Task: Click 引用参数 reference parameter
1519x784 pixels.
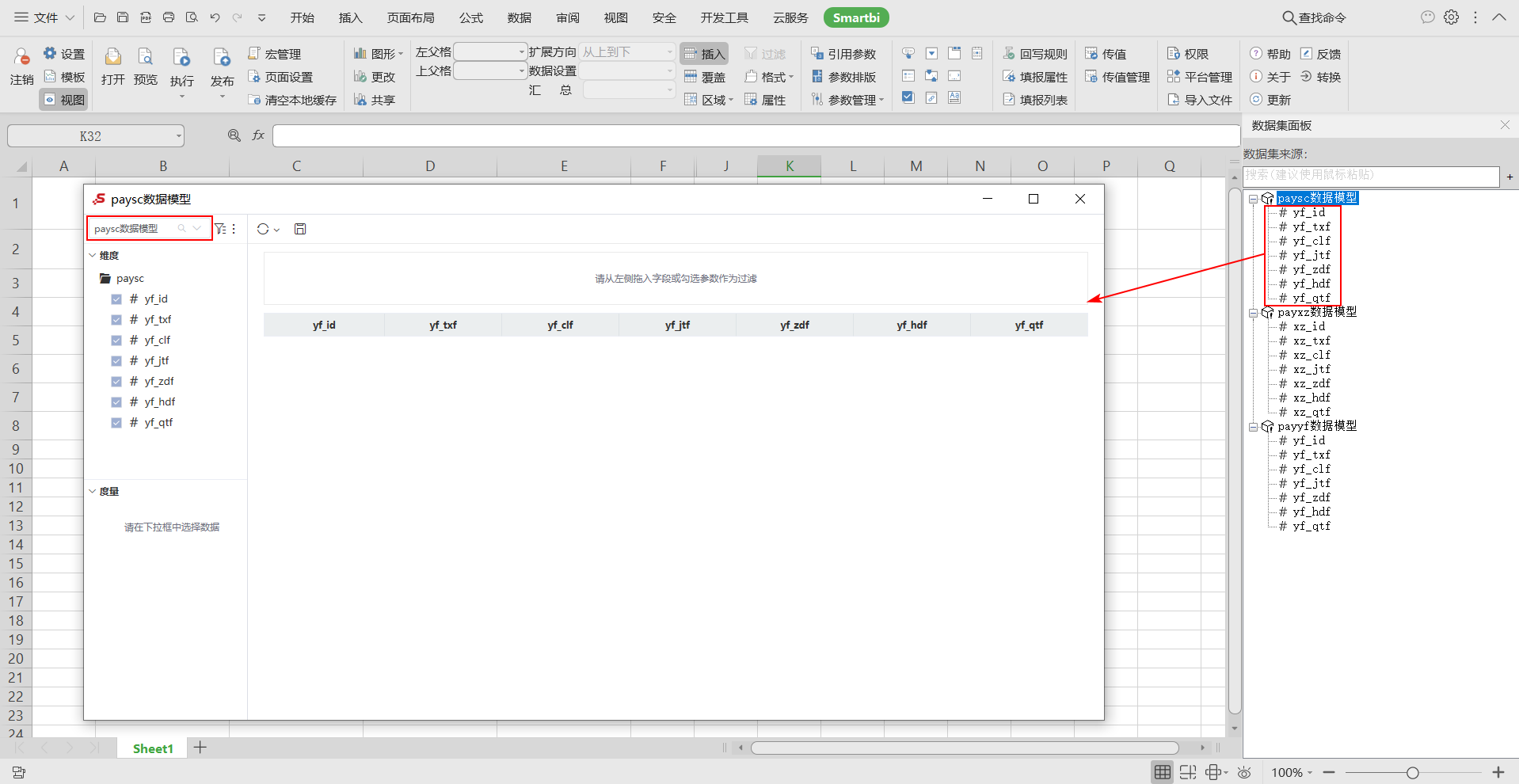Action: click(x=843, y=54)
